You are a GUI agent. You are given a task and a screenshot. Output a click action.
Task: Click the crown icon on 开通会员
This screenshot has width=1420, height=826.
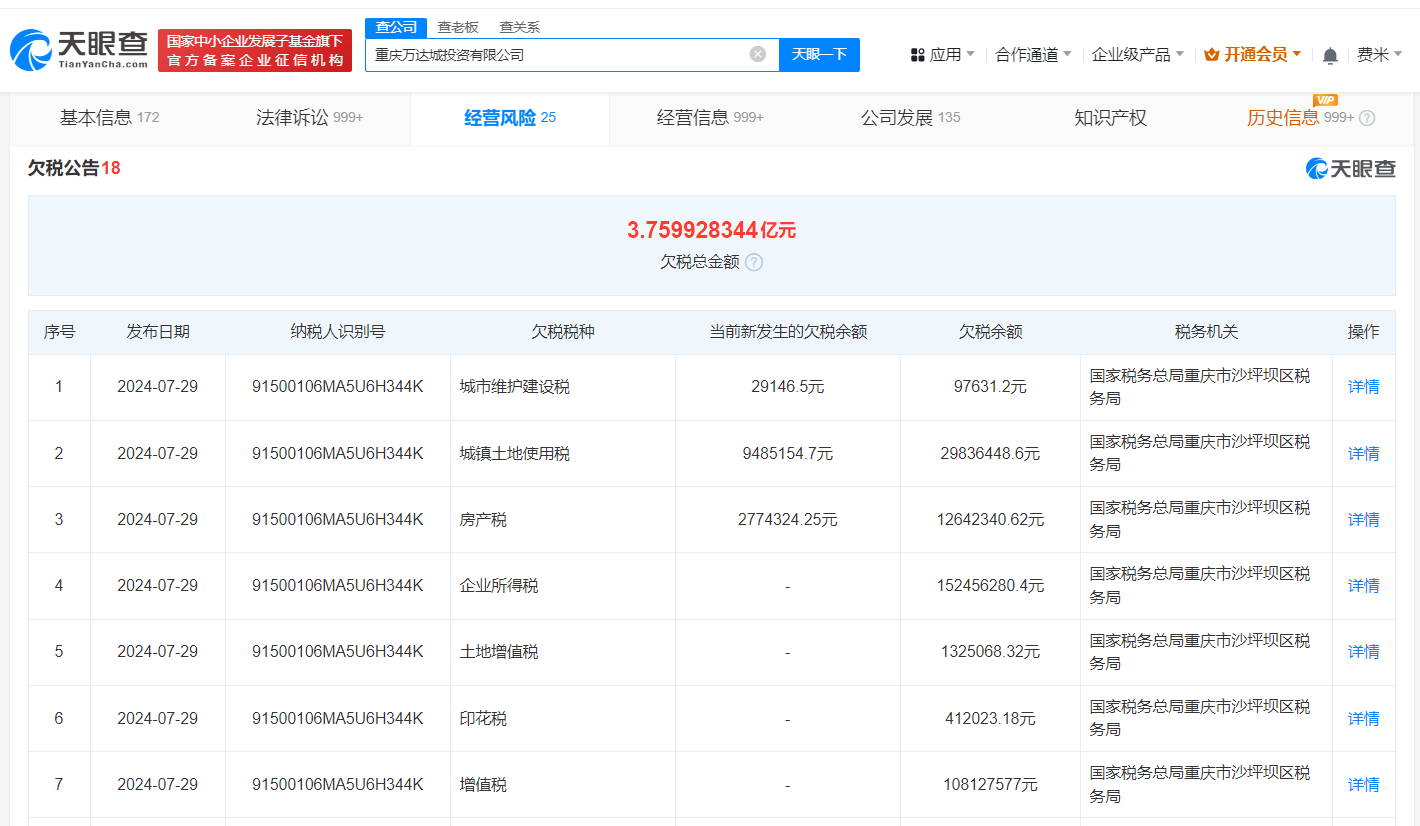click(x=1210, y=54)
